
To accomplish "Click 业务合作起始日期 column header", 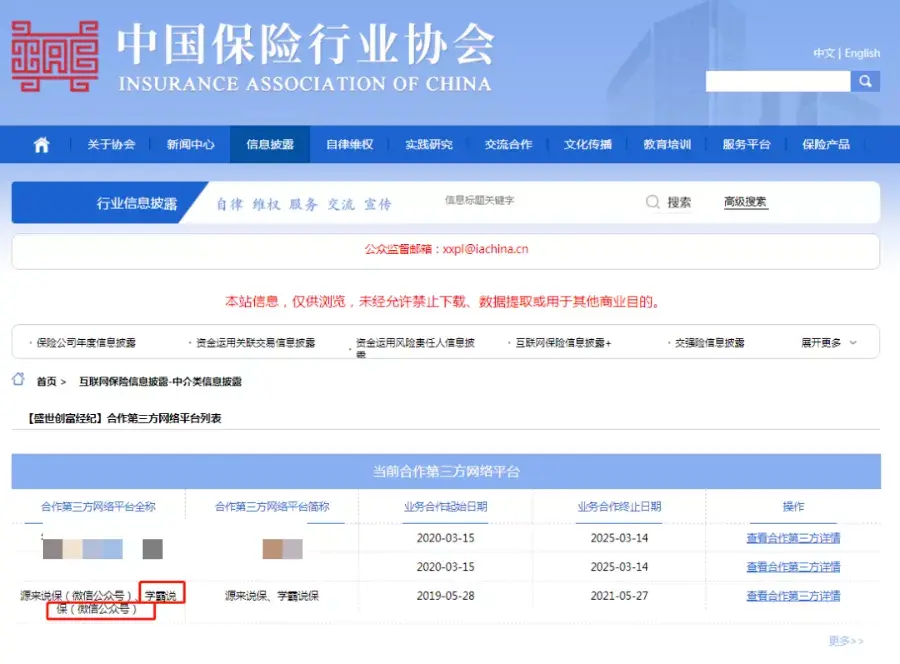I will click(445, 507).
